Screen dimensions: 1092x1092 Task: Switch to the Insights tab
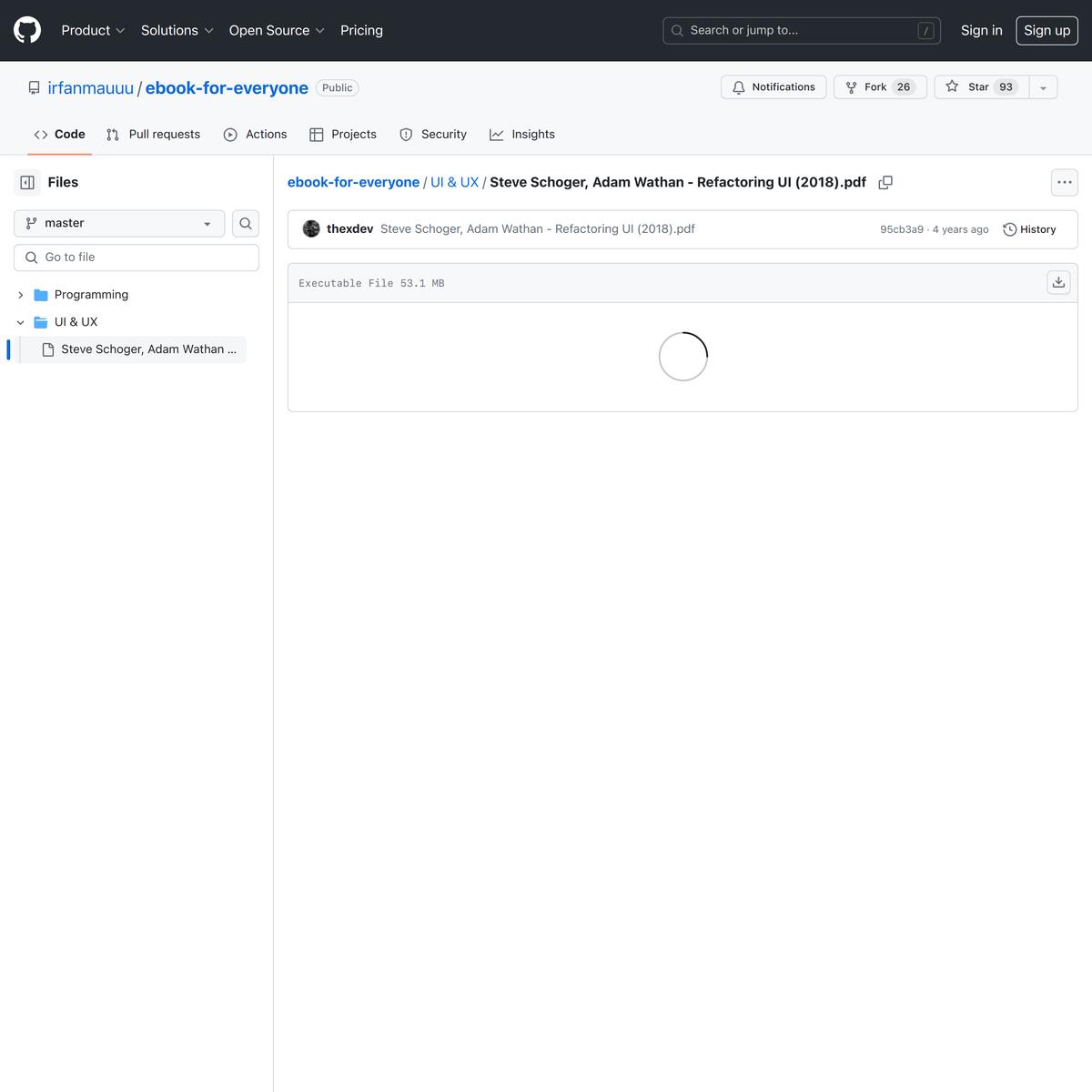tap(521, 135)
